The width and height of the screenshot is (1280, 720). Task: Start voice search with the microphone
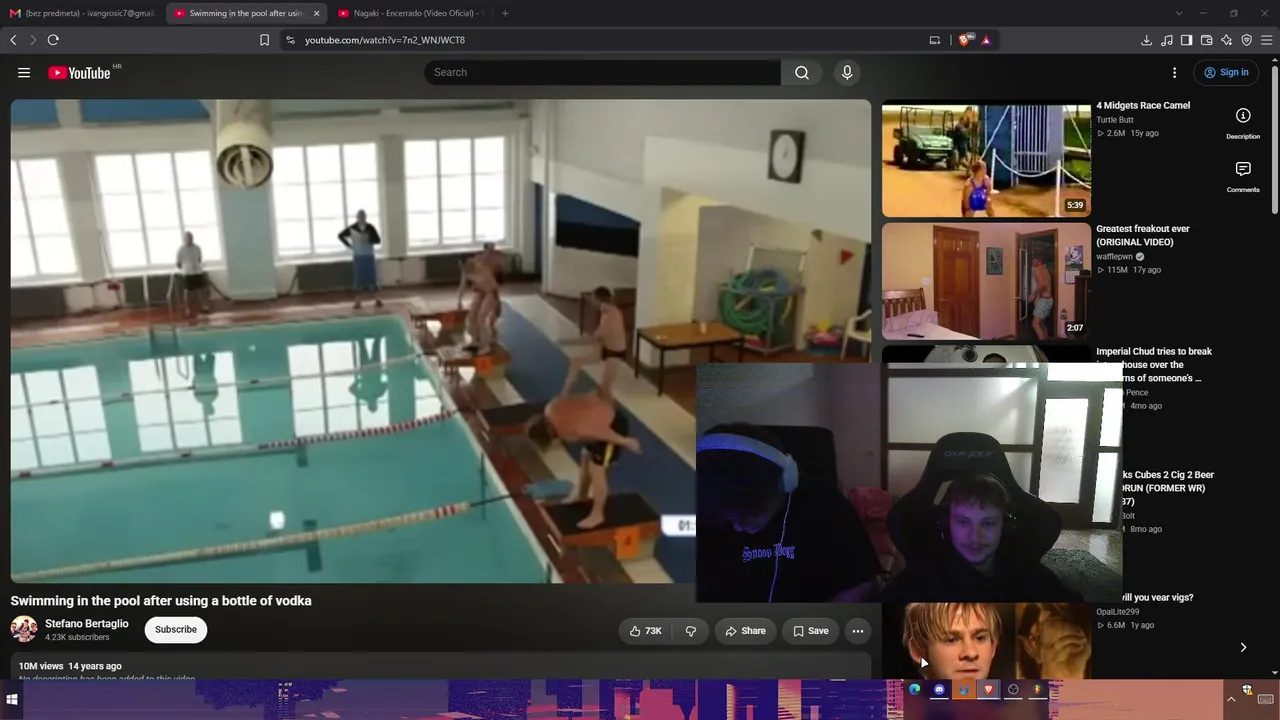(x=847, y=72)
